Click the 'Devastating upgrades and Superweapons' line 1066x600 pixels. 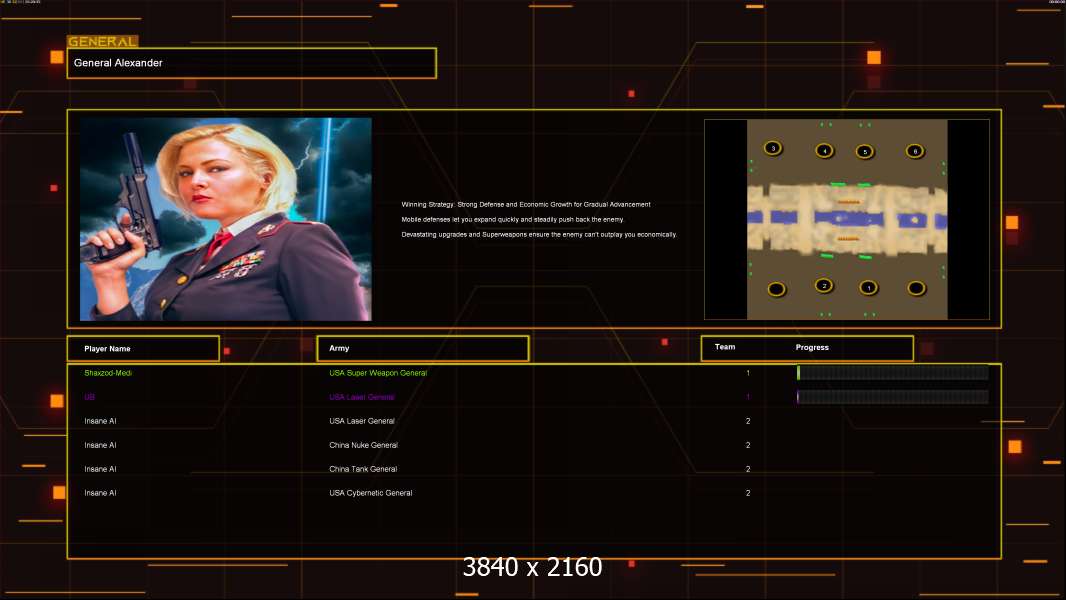point(539,234)
